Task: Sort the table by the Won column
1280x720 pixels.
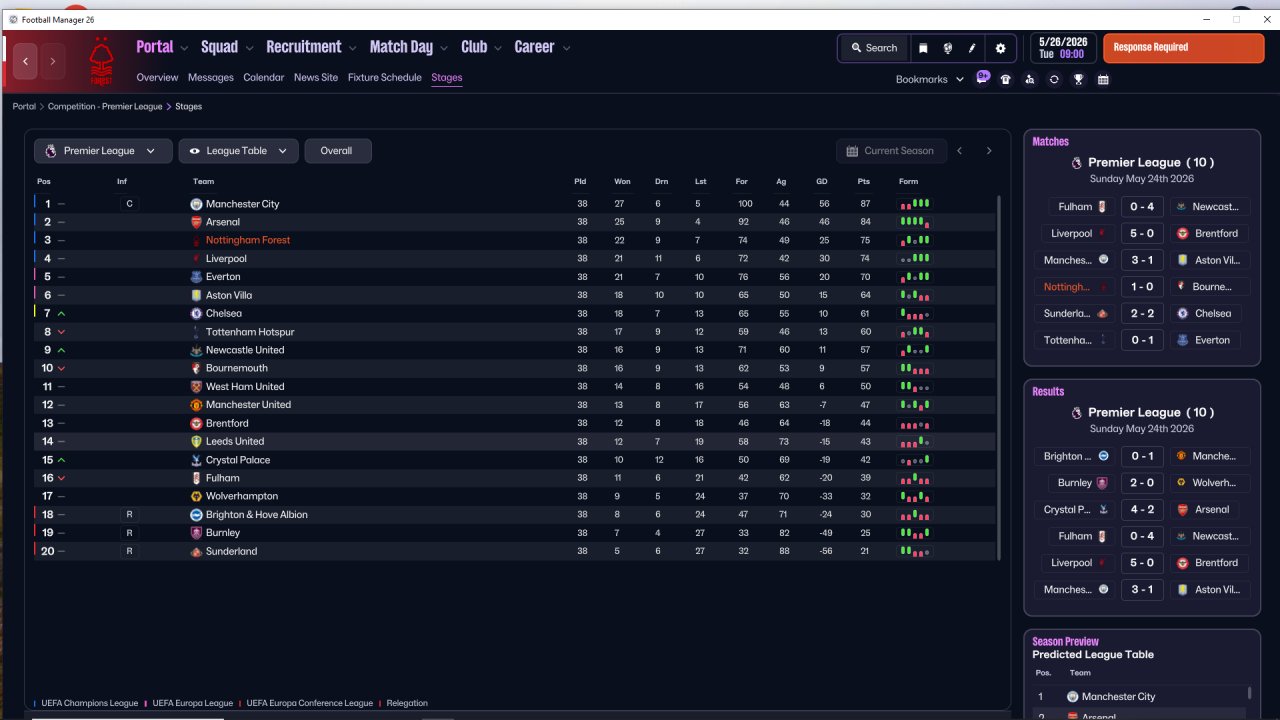Action: click(622, 182)
